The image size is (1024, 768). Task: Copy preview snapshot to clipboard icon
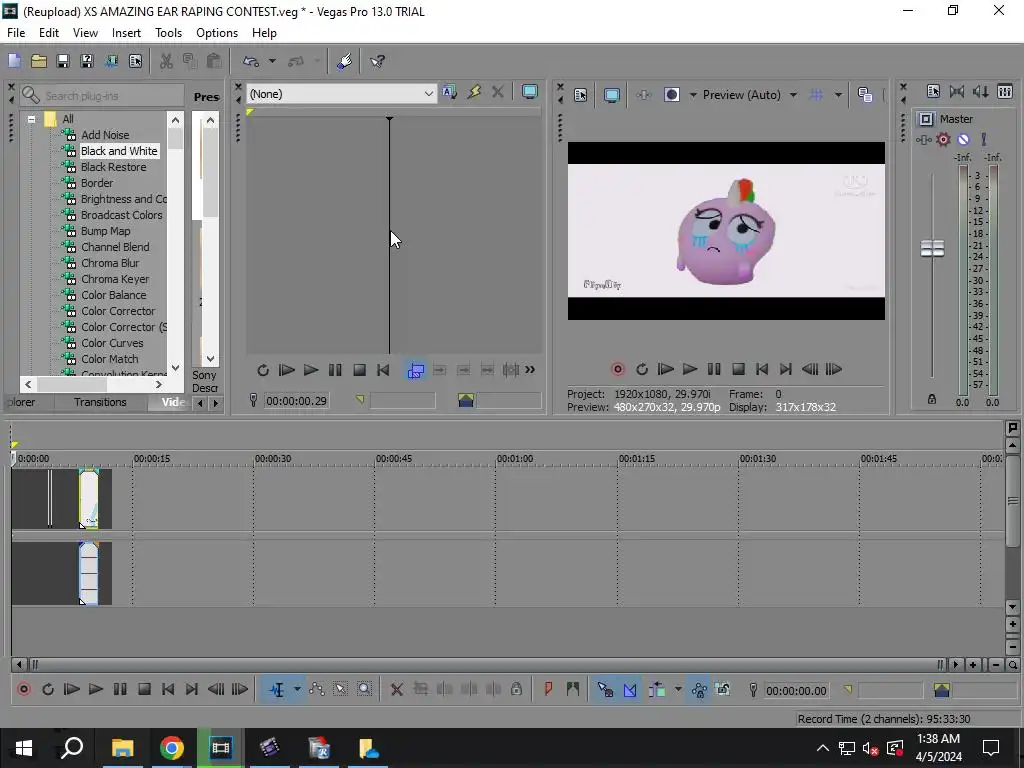(865, 95)
